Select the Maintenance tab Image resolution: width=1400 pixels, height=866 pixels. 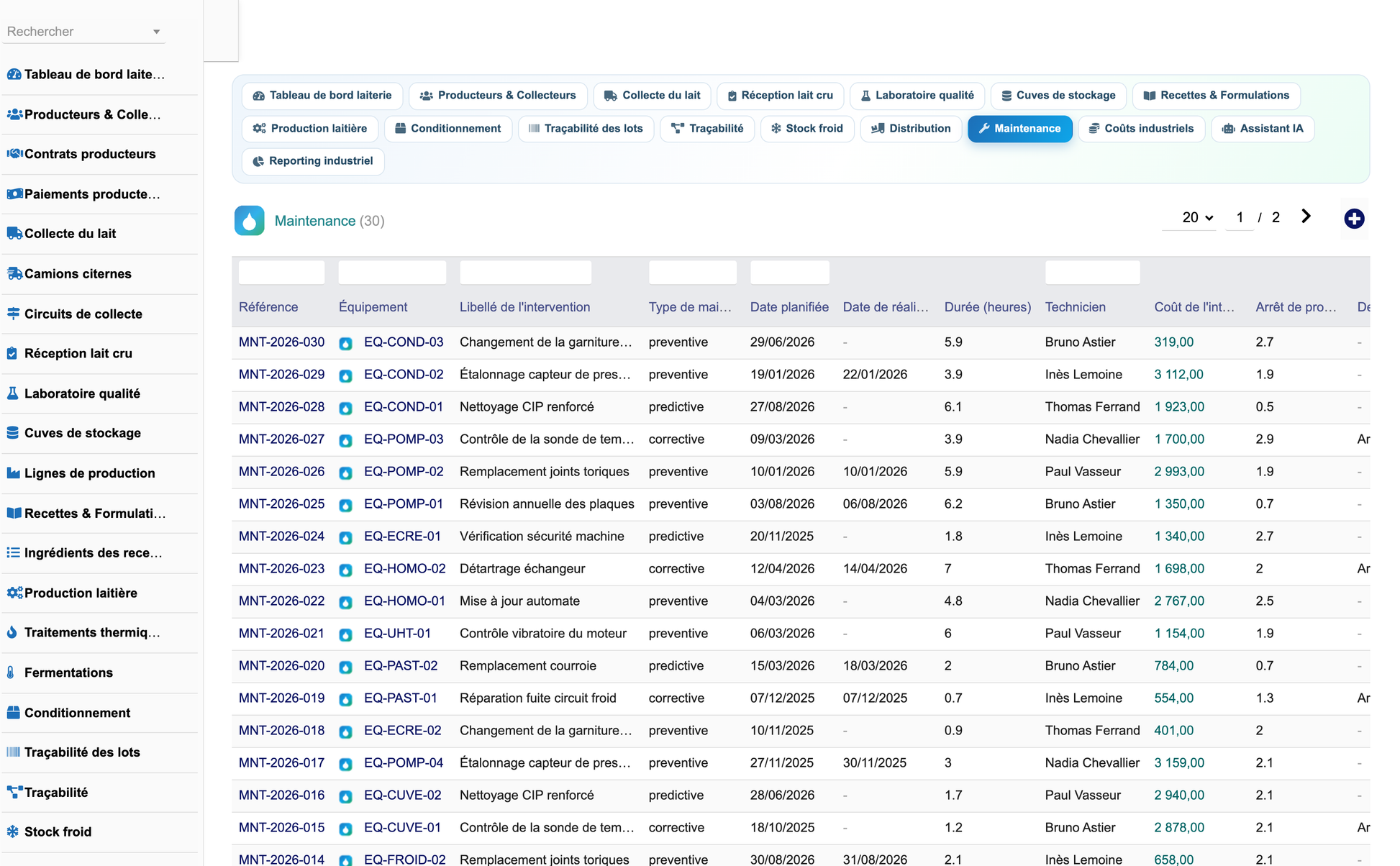(1019, 129)
